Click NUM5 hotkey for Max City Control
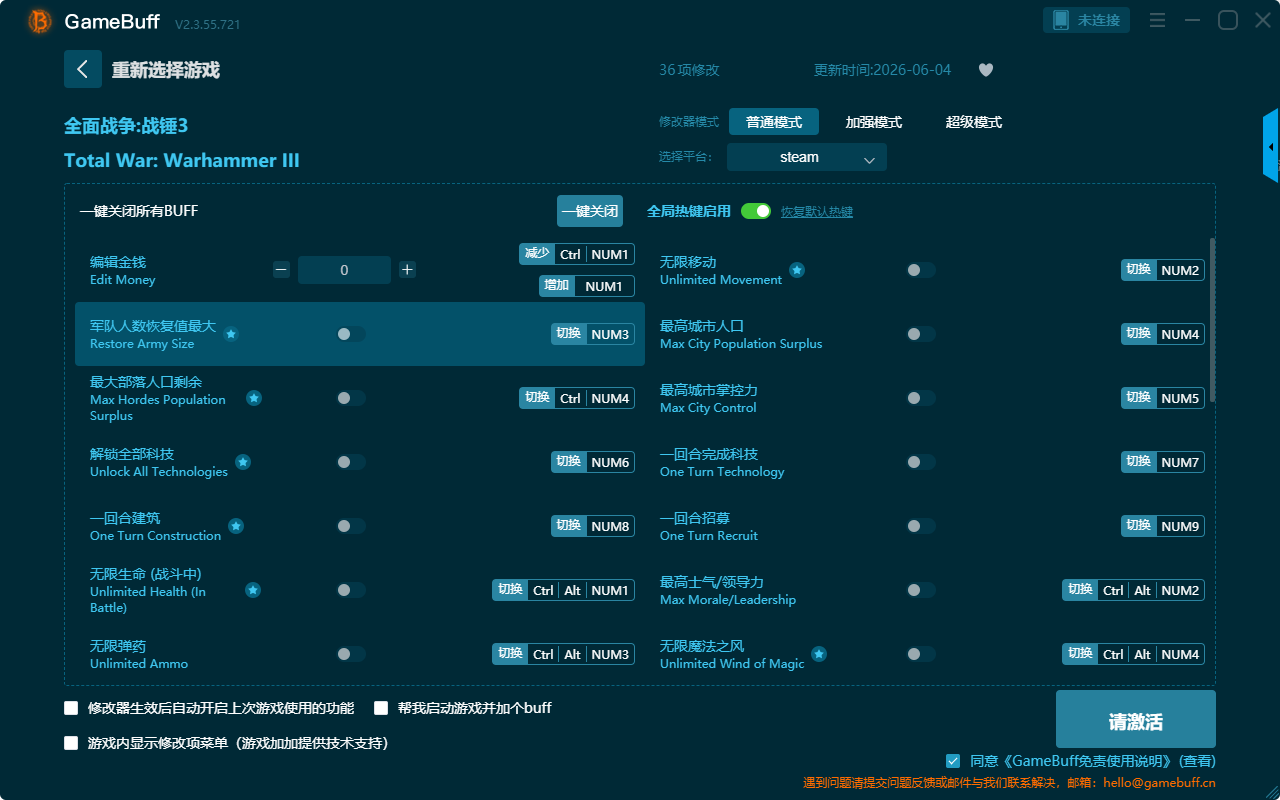 pos(1163,398)
